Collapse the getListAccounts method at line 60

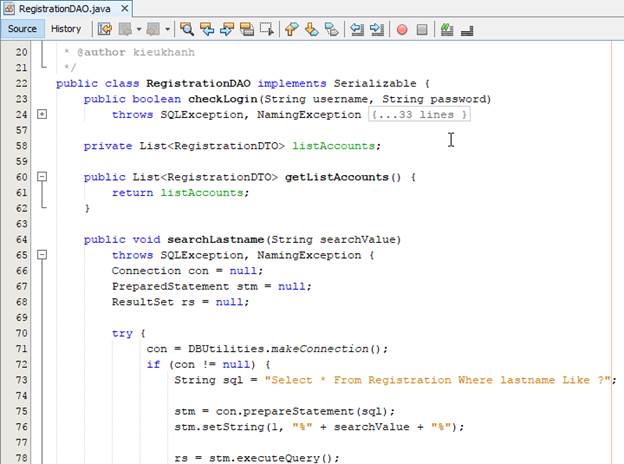tap(42, 177)
